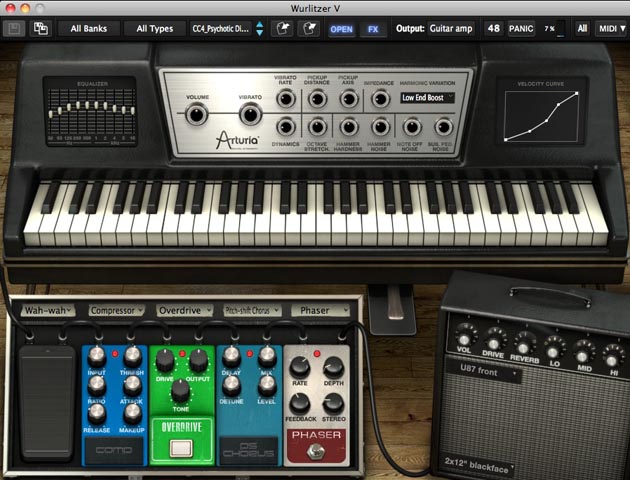Click the PICKUP AXIS knob
630x480 pixels.
[x=348, y=98]
